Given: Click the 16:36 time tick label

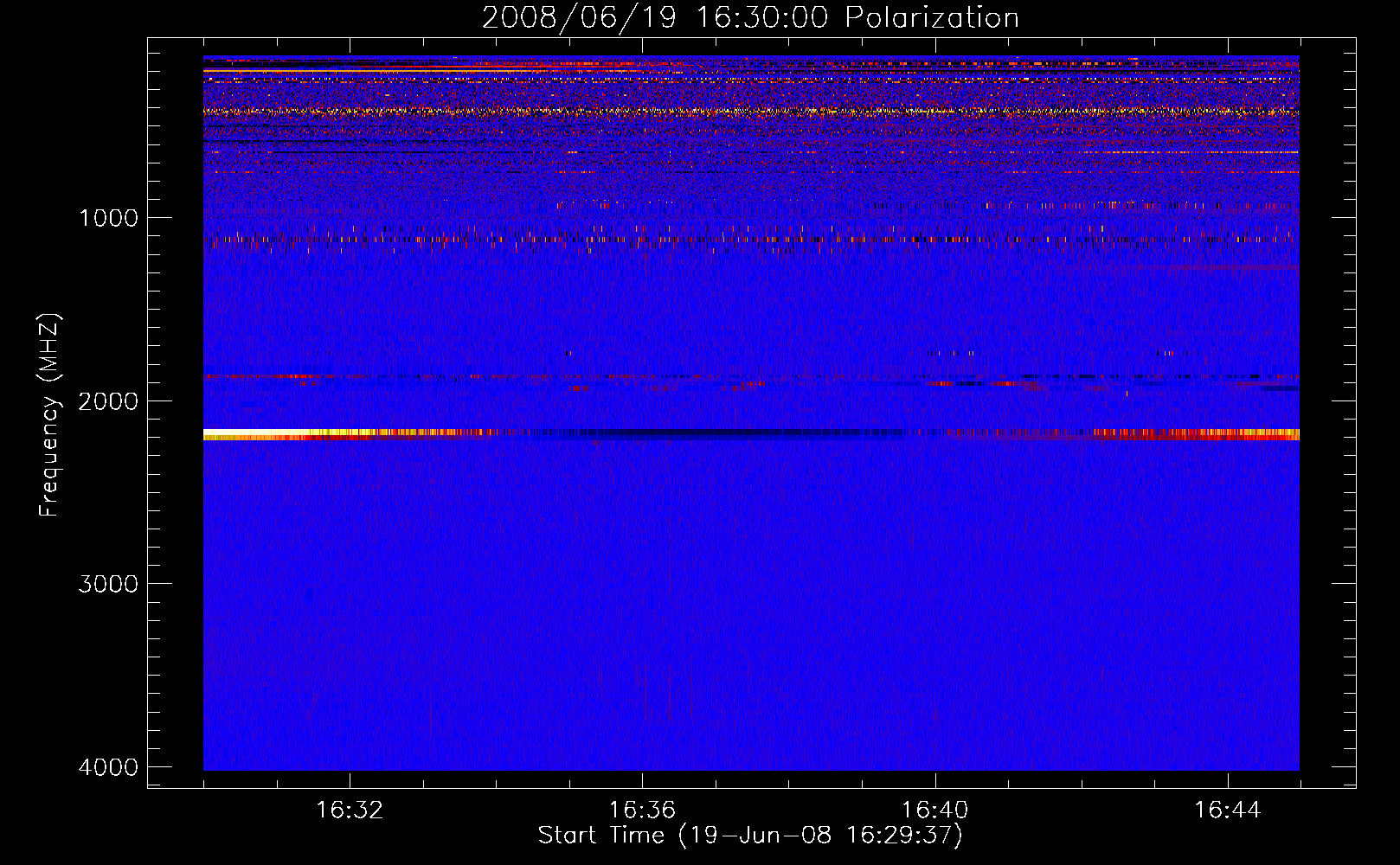Looking at the screenshot, I should point(642,811).
